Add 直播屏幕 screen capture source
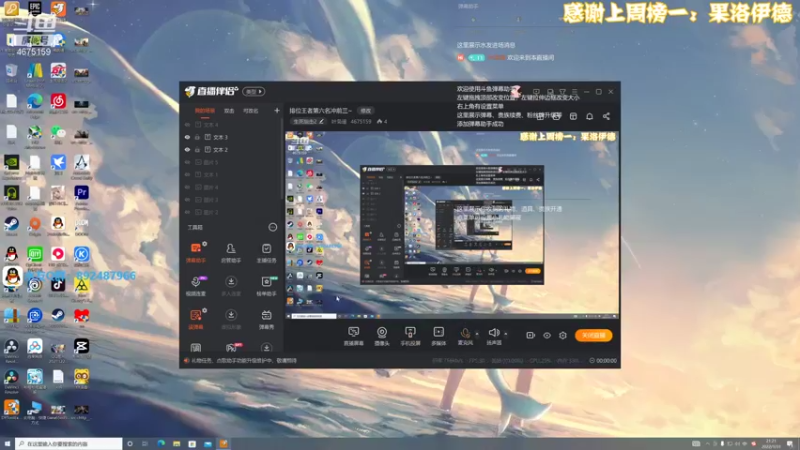Viewport: 800px width, 450px height. (x=353, y=336)
